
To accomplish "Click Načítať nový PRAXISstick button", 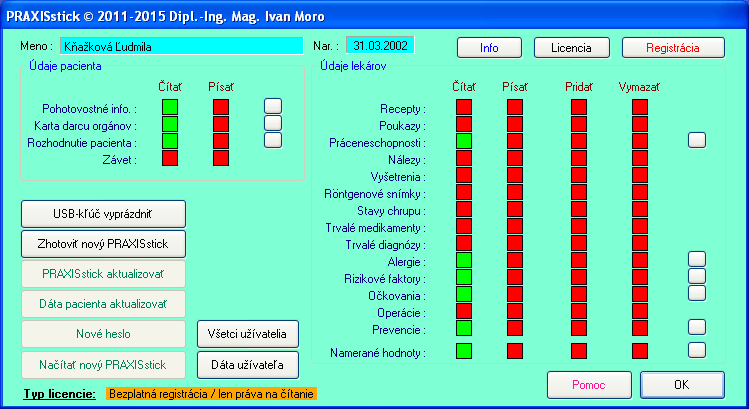I will click(103, 365).
